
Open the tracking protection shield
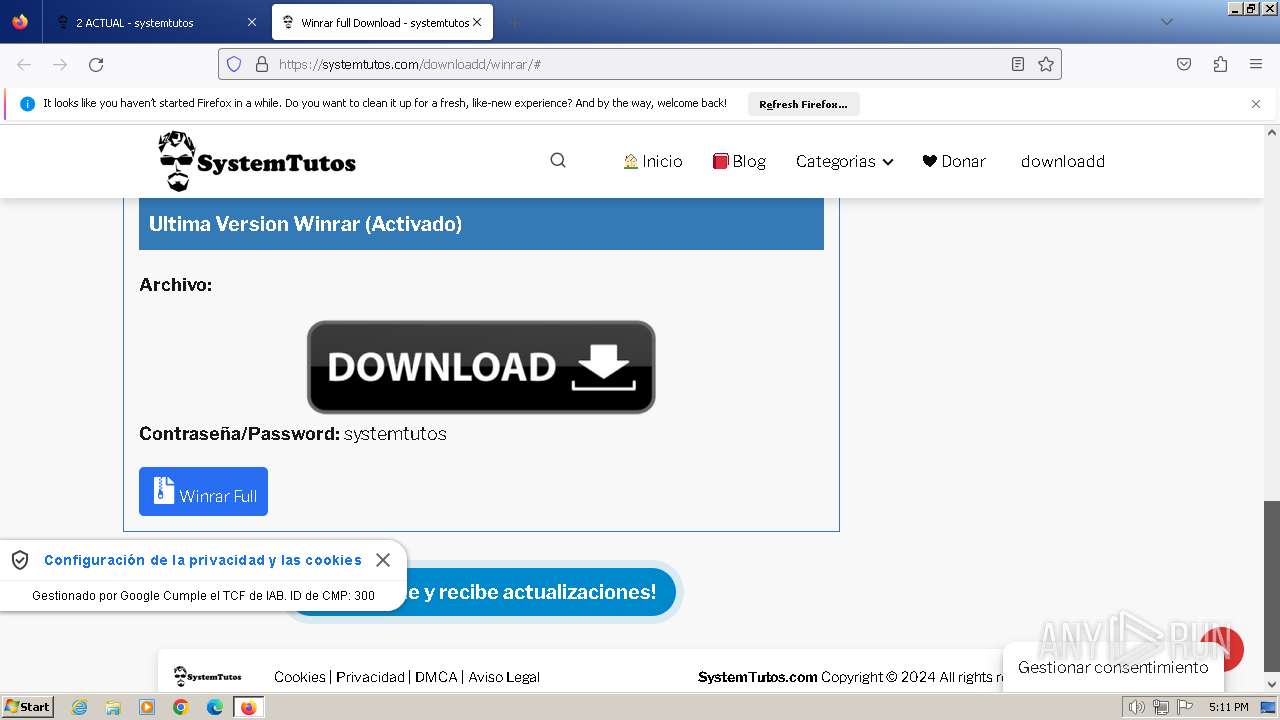pyautogui.click(x=234, y=64)
